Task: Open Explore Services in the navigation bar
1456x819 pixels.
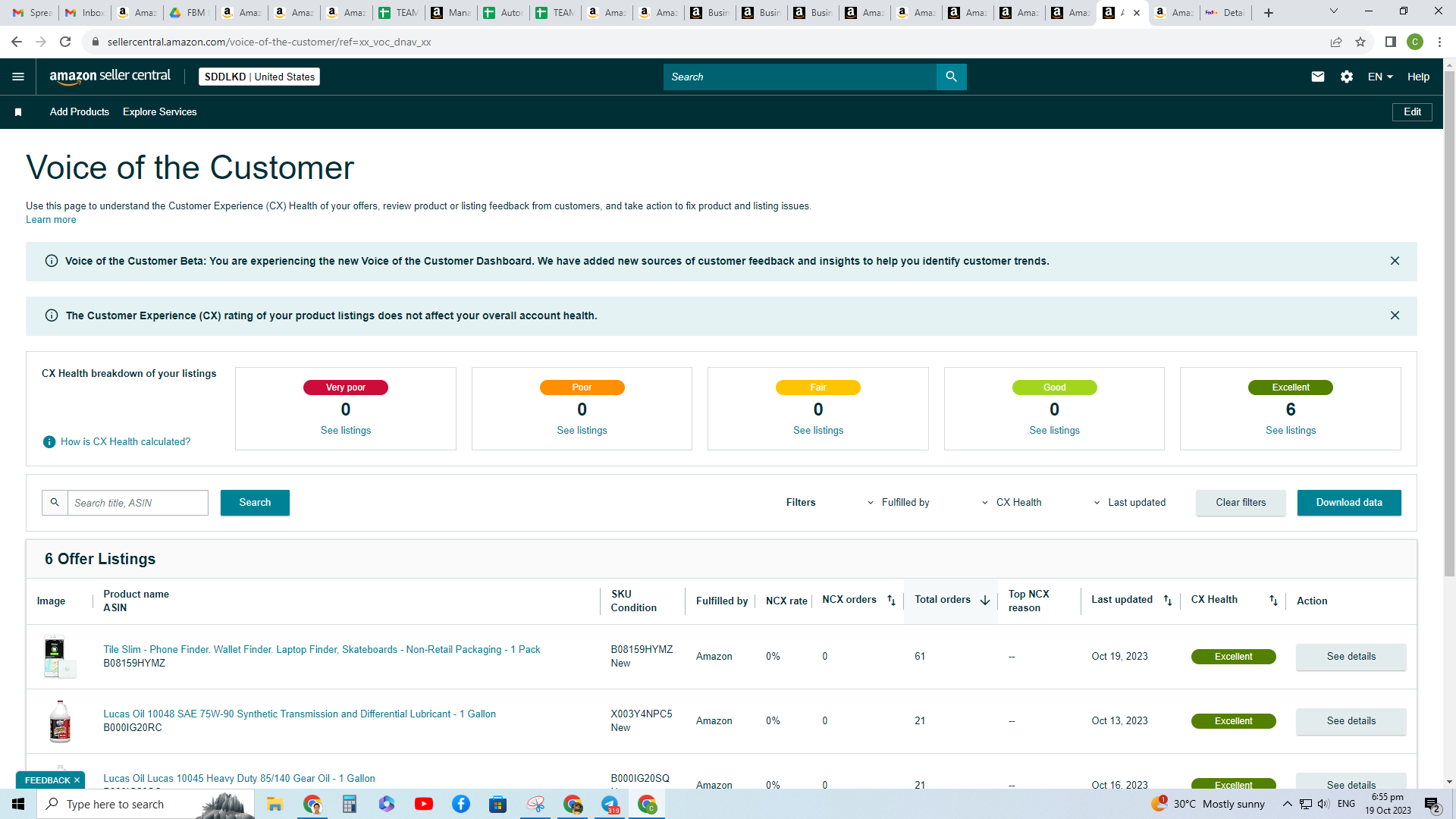Action: pyautogui.click(x=160, y=112)
